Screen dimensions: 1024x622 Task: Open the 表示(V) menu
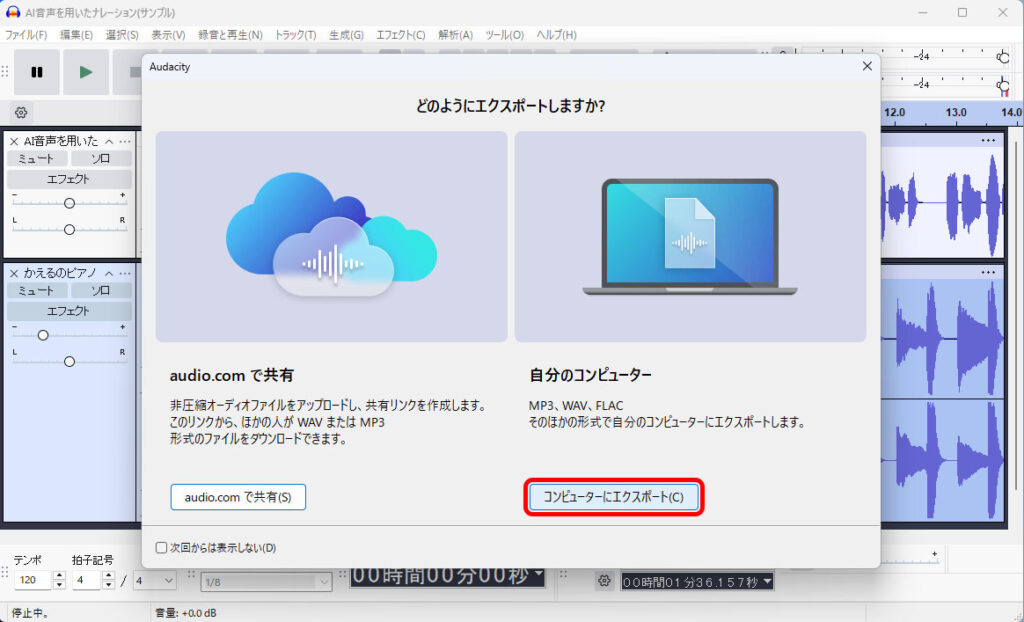click(x=168, y=35)
